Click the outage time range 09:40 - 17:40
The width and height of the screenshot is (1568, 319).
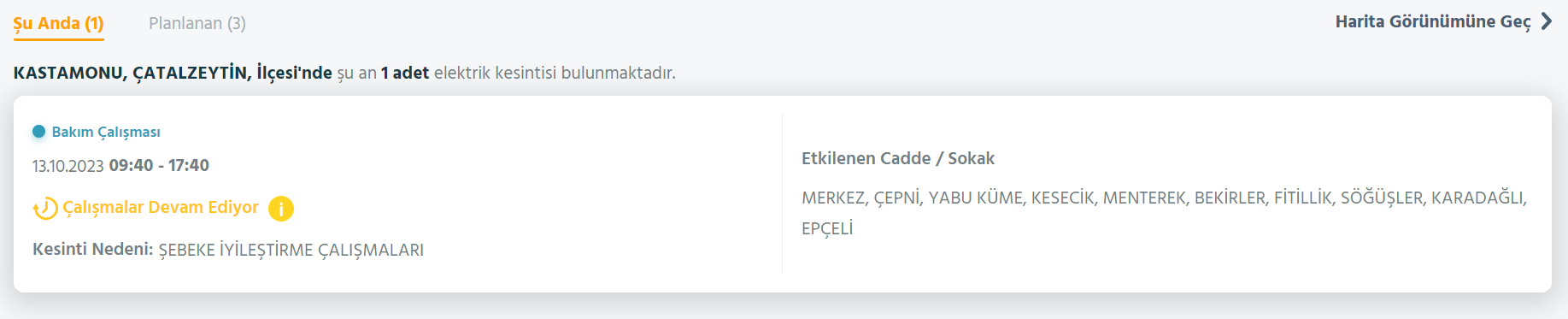click(x=159, y=166)
